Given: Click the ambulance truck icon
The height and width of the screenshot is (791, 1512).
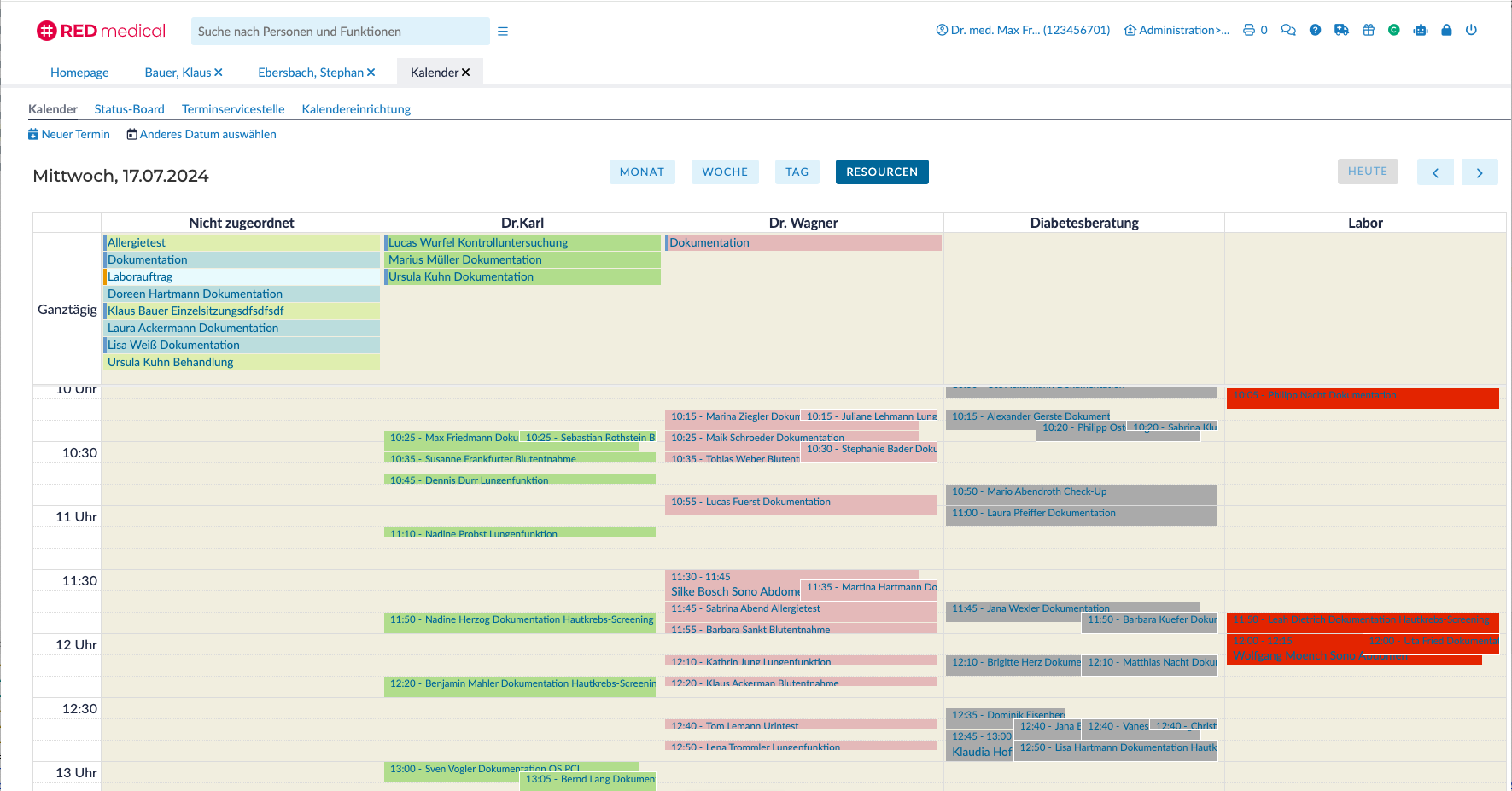Looking at the screenshot, I should point(1341,30).
